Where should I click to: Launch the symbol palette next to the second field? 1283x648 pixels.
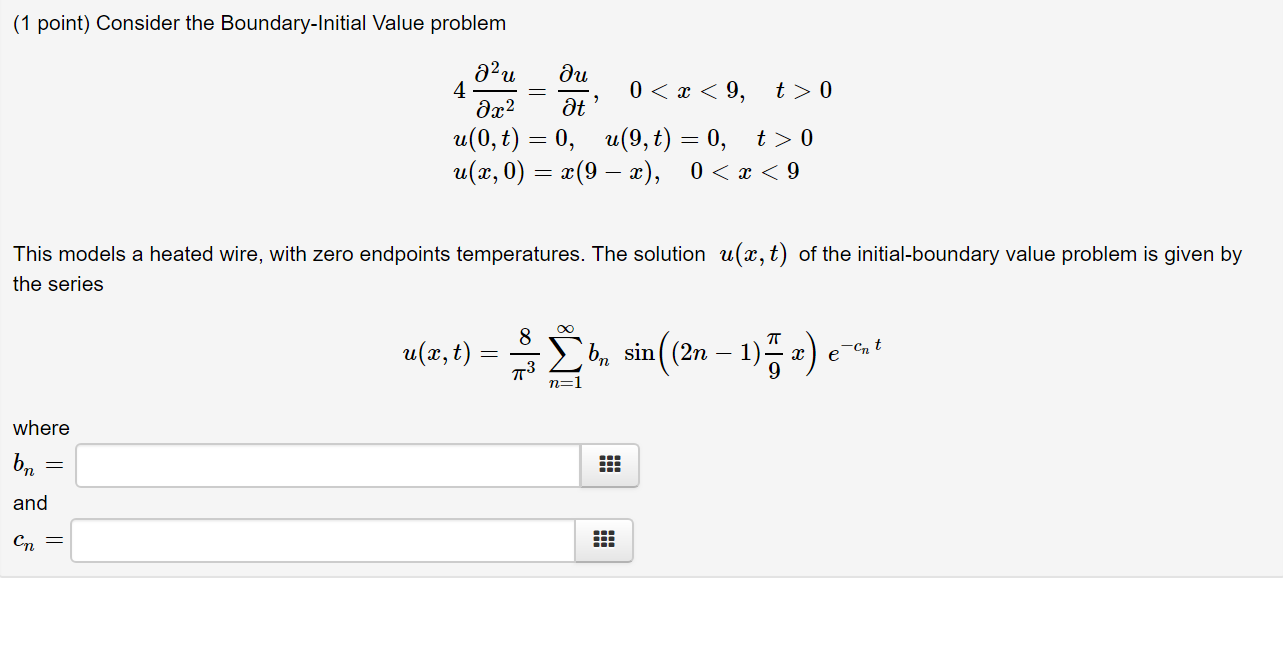603,540
